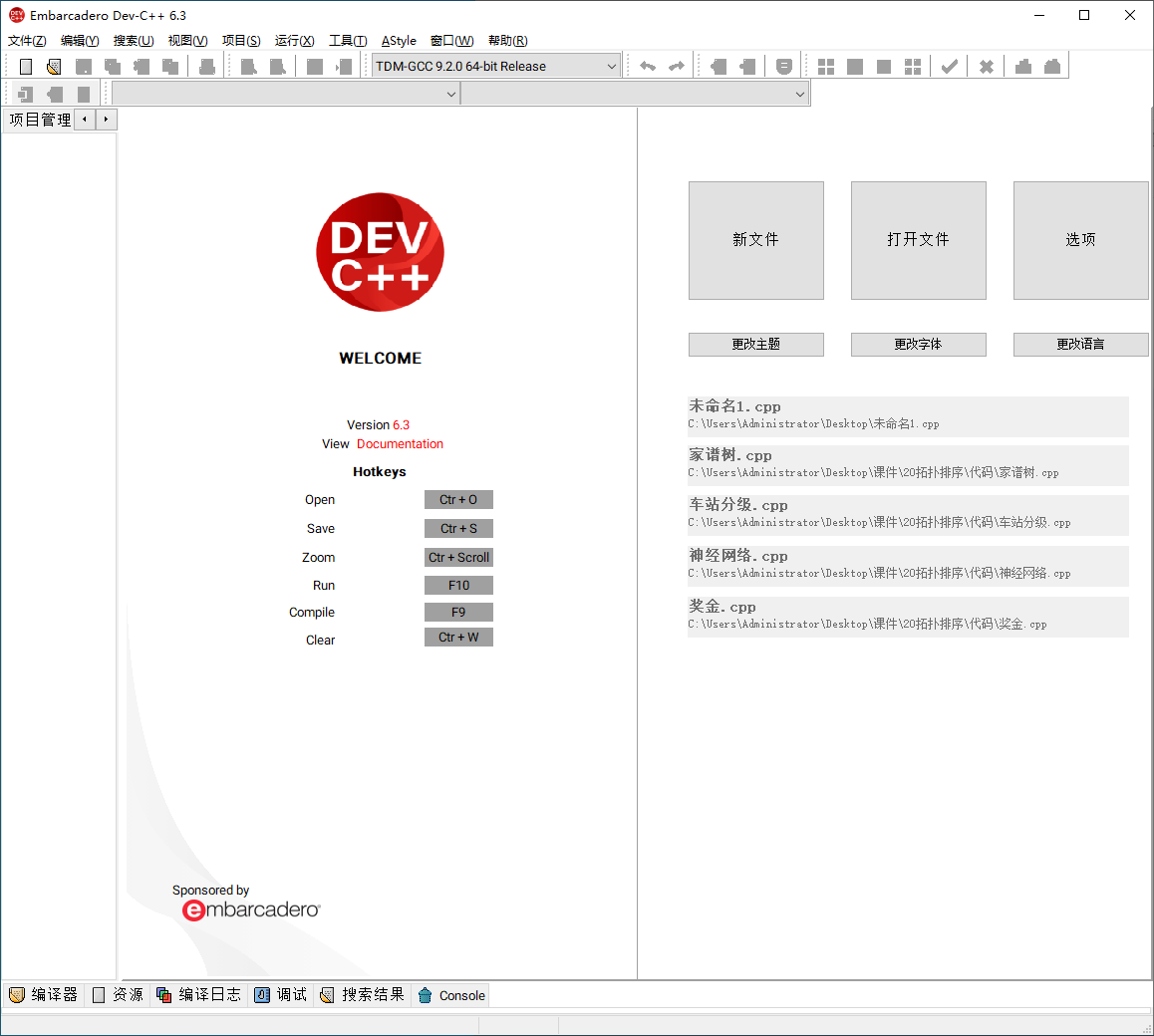Image resolution: width=1154 pixels, height=1036 pixels.
Task: Open recent file 未命名1.cpp
Action: 908,415
